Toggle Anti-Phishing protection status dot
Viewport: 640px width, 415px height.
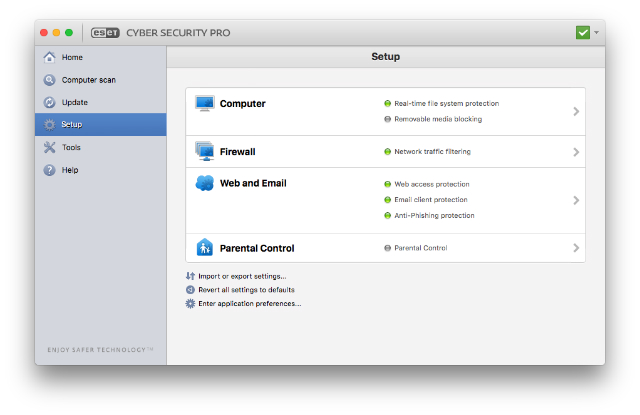click(x=387, y=215)
